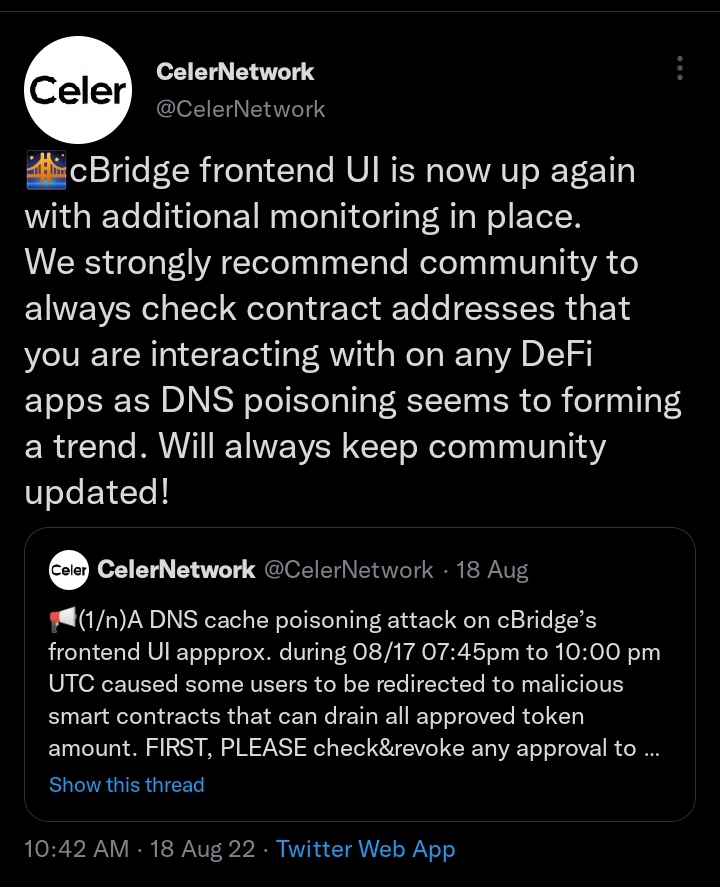Click the megaphone emoji in the quoted tweet
Image resolution: width=720 pixels, height=887 pixels.
[x=64, y=618]
